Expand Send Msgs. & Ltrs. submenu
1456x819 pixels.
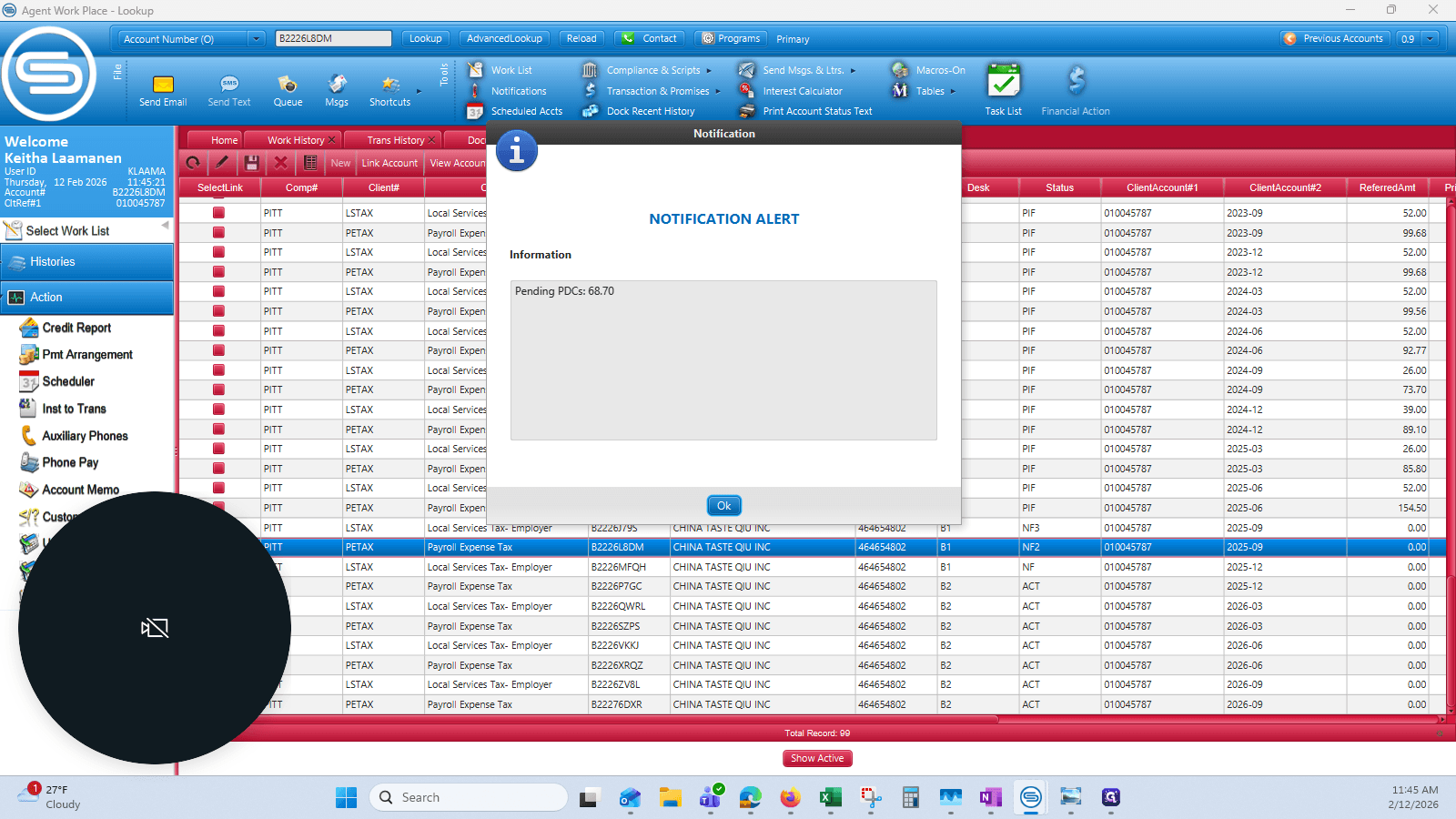click(x=853, y=71)
